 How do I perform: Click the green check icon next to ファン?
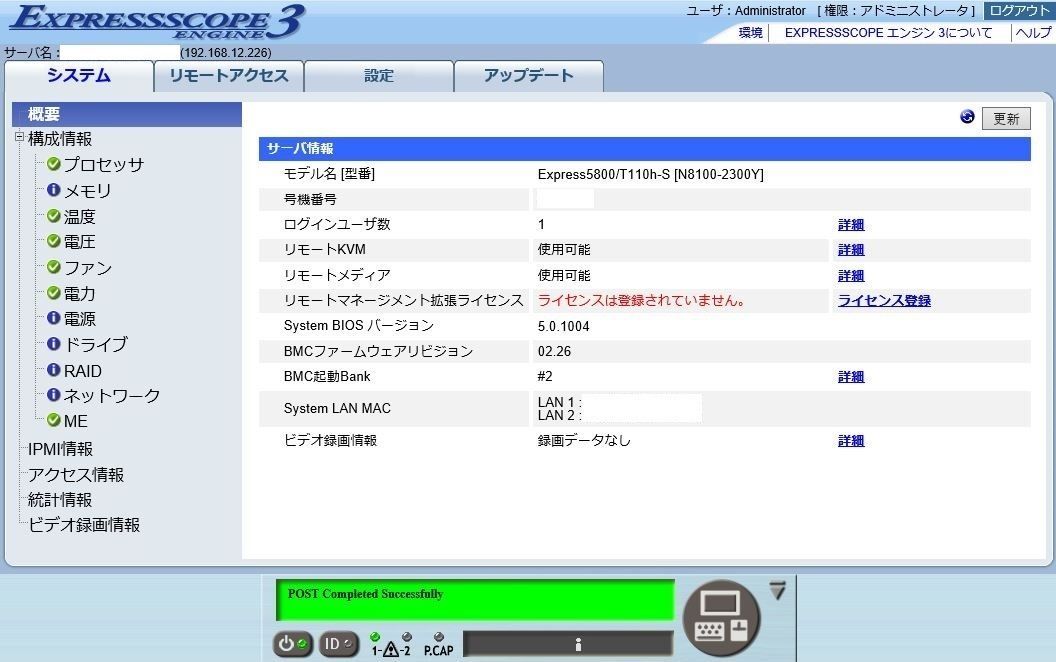(x=52, y=267)
